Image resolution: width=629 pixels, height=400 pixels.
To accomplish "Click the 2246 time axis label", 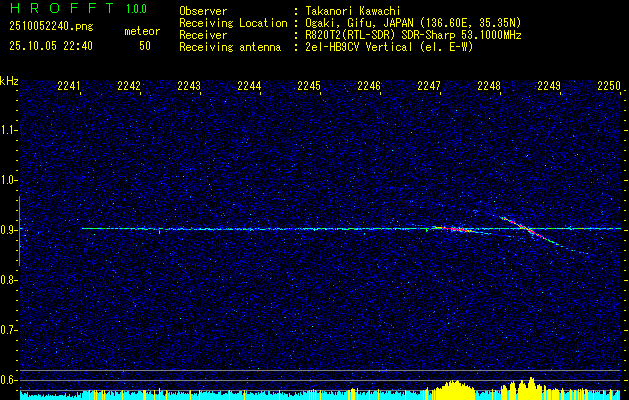I will [x=369, y=86].
